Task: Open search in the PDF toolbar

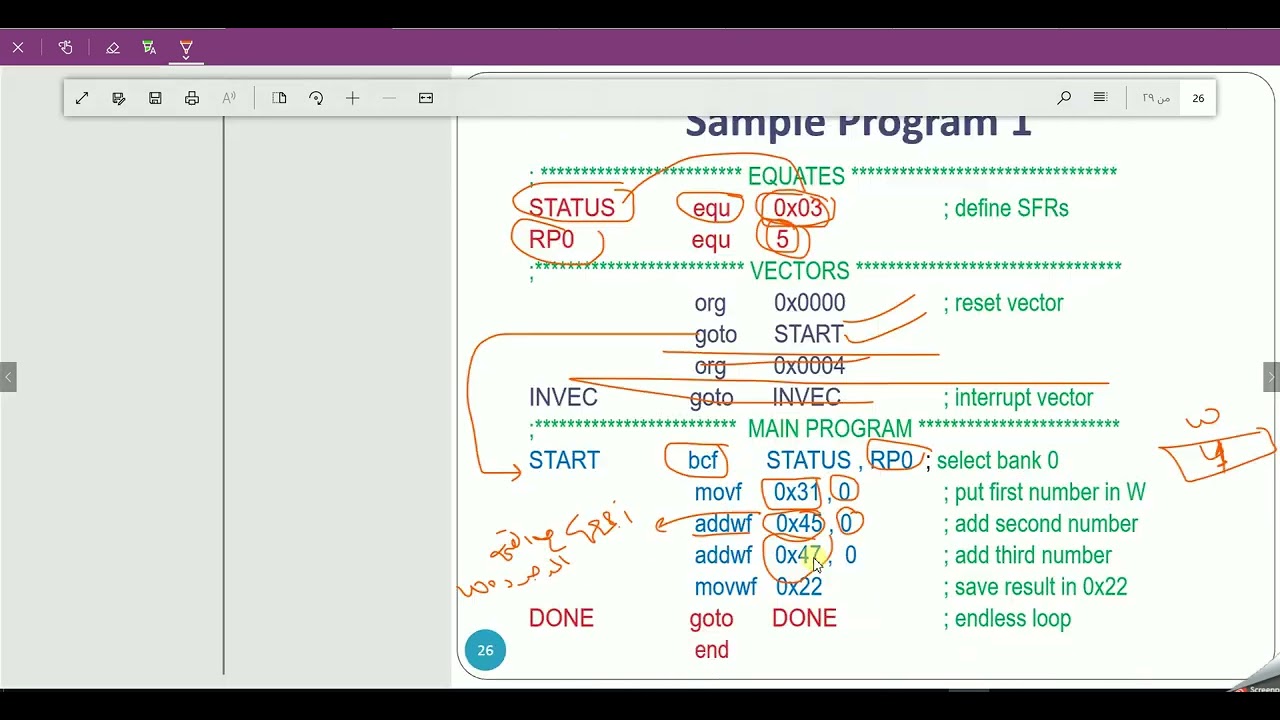Action: point(1064,98)
